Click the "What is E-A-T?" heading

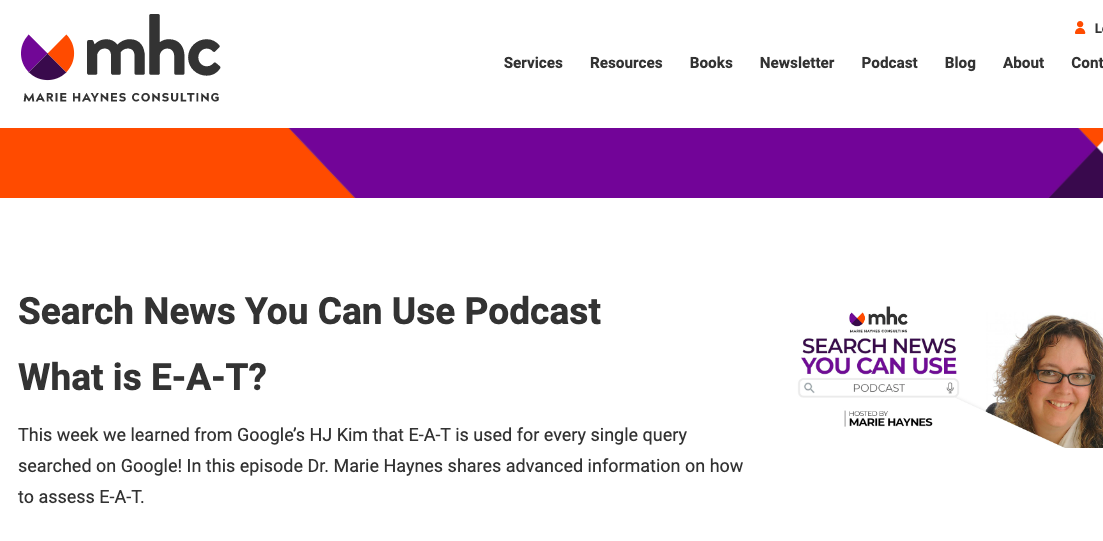pyautogui.click(x=142, y=377)
